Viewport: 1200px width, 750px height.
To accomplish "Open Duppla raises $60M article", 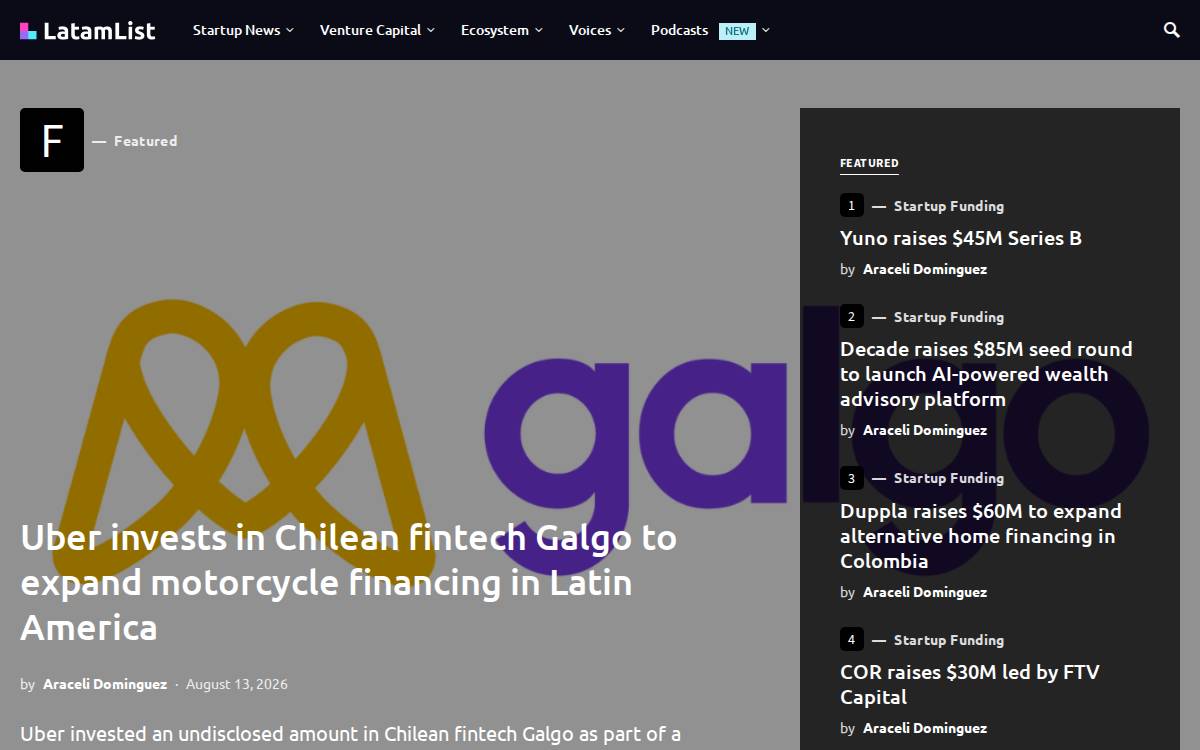I will (x=981, y=536).
